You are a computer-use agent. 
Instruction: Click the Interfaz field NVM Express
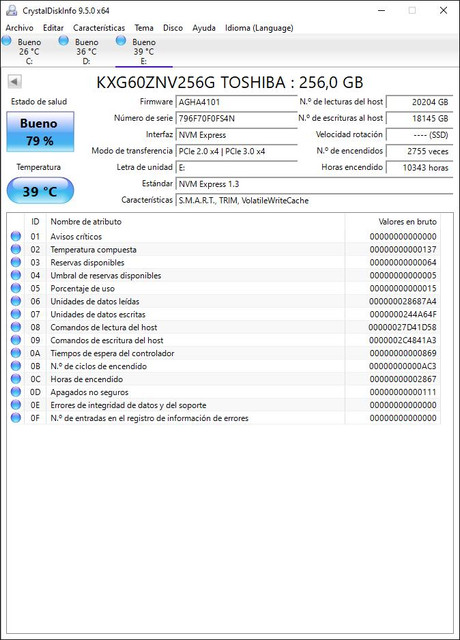236,135
